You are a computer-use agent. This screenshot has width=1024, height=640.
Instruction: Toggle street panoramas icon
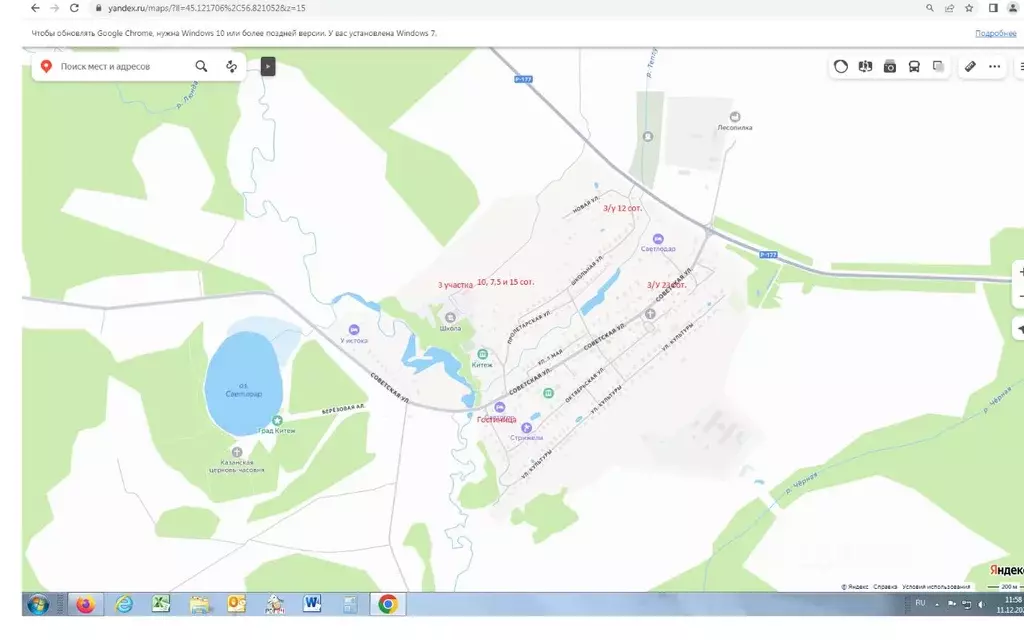click(x=865, y=66)
